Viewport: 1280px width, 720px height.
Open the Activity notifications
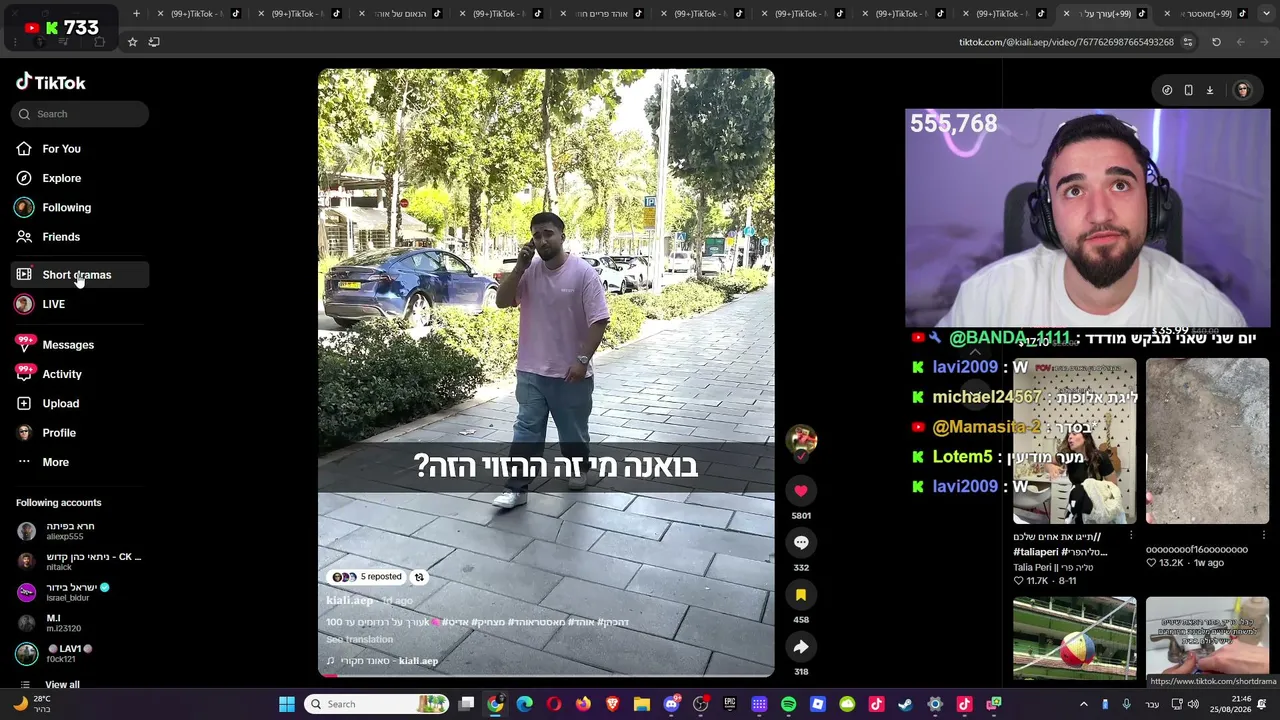click(62, 374)
